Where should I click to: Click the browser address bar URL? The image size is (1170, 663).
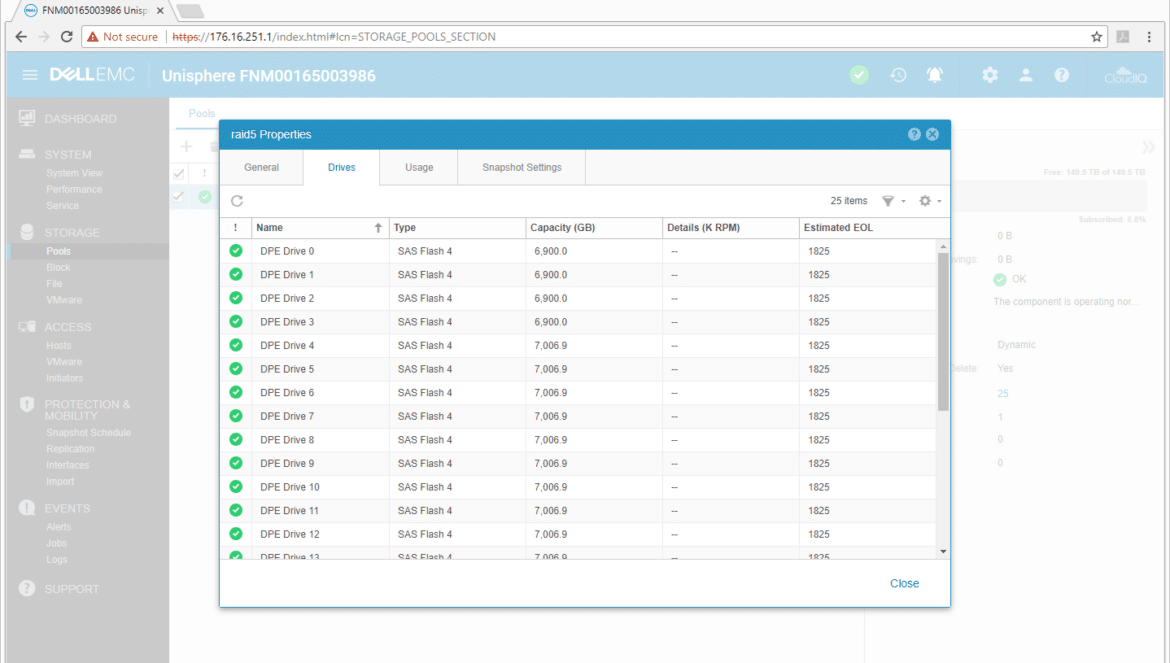(x=334, y=37)
